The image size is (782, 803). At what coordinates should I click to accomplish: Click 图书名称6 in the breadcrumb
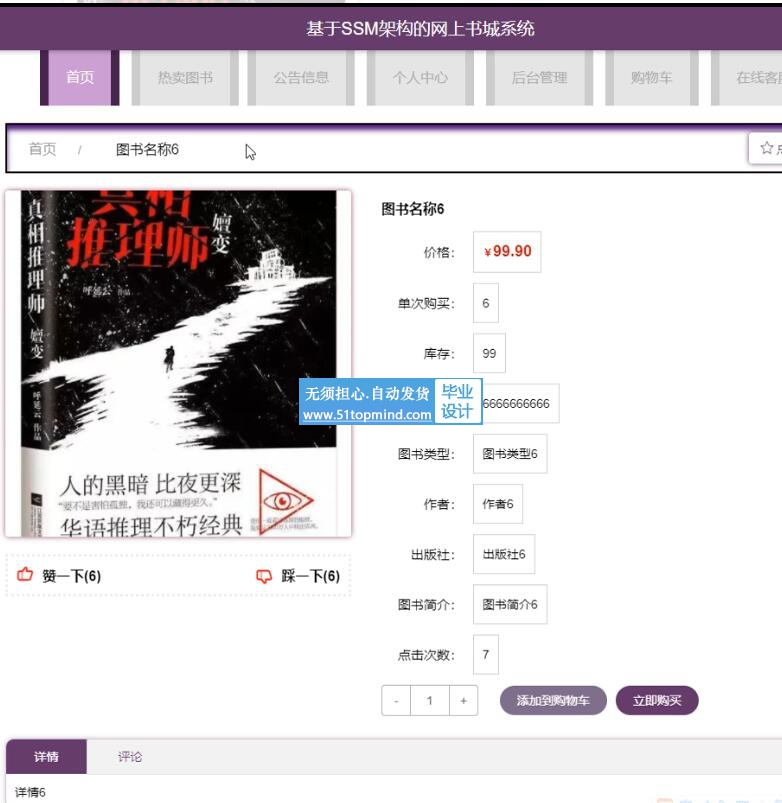[147, 149]
